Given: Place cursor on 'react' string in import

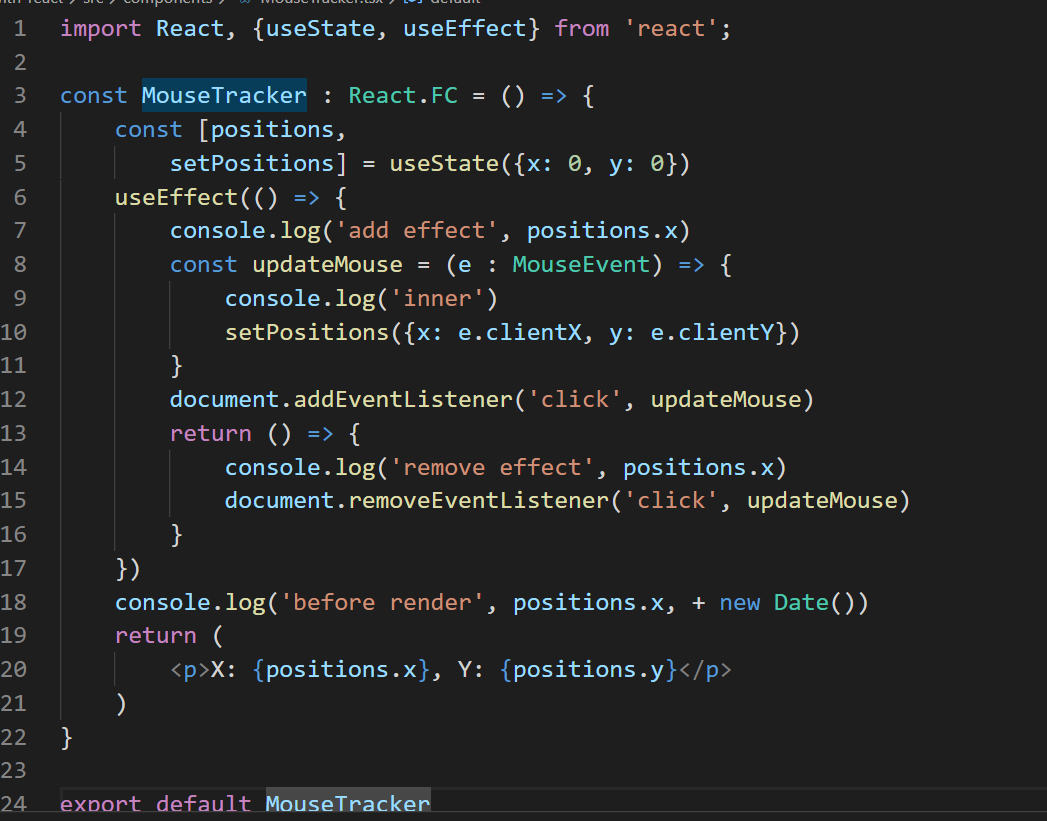Looking at the screenshot, I should click(x=670, y=29).
